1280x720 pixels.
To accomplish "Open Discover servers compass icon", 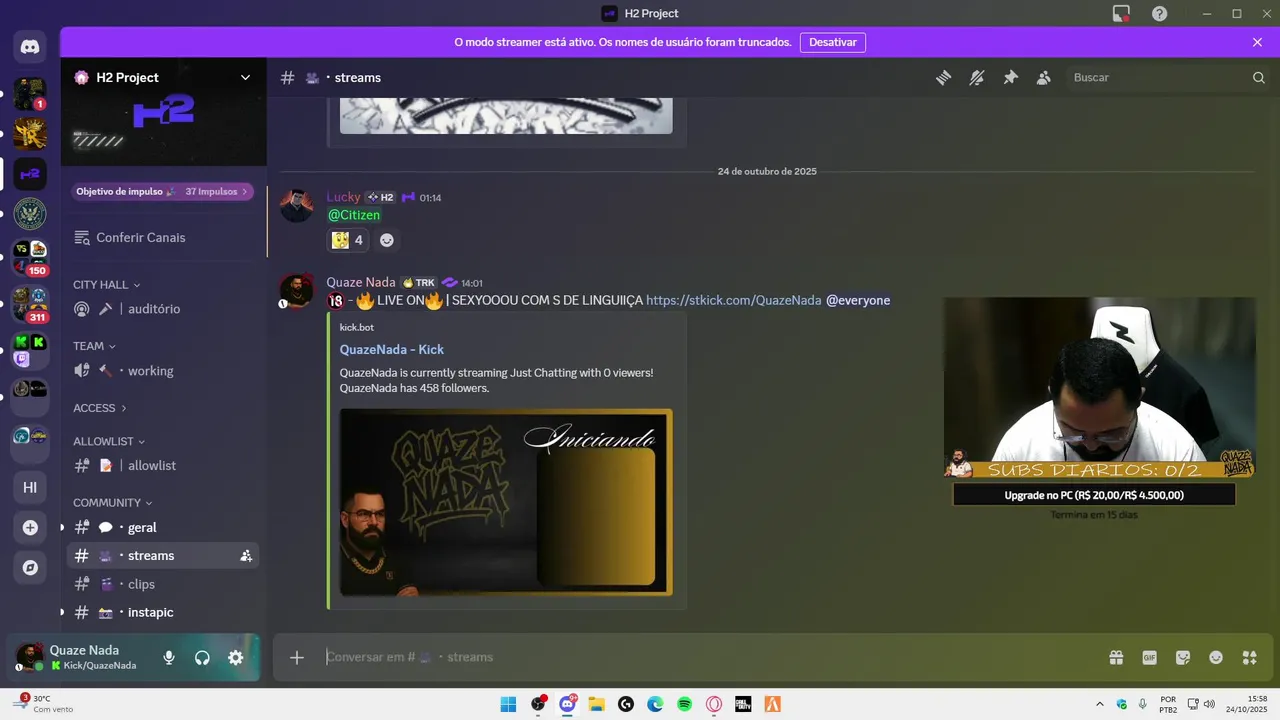I will coord(30,567).
